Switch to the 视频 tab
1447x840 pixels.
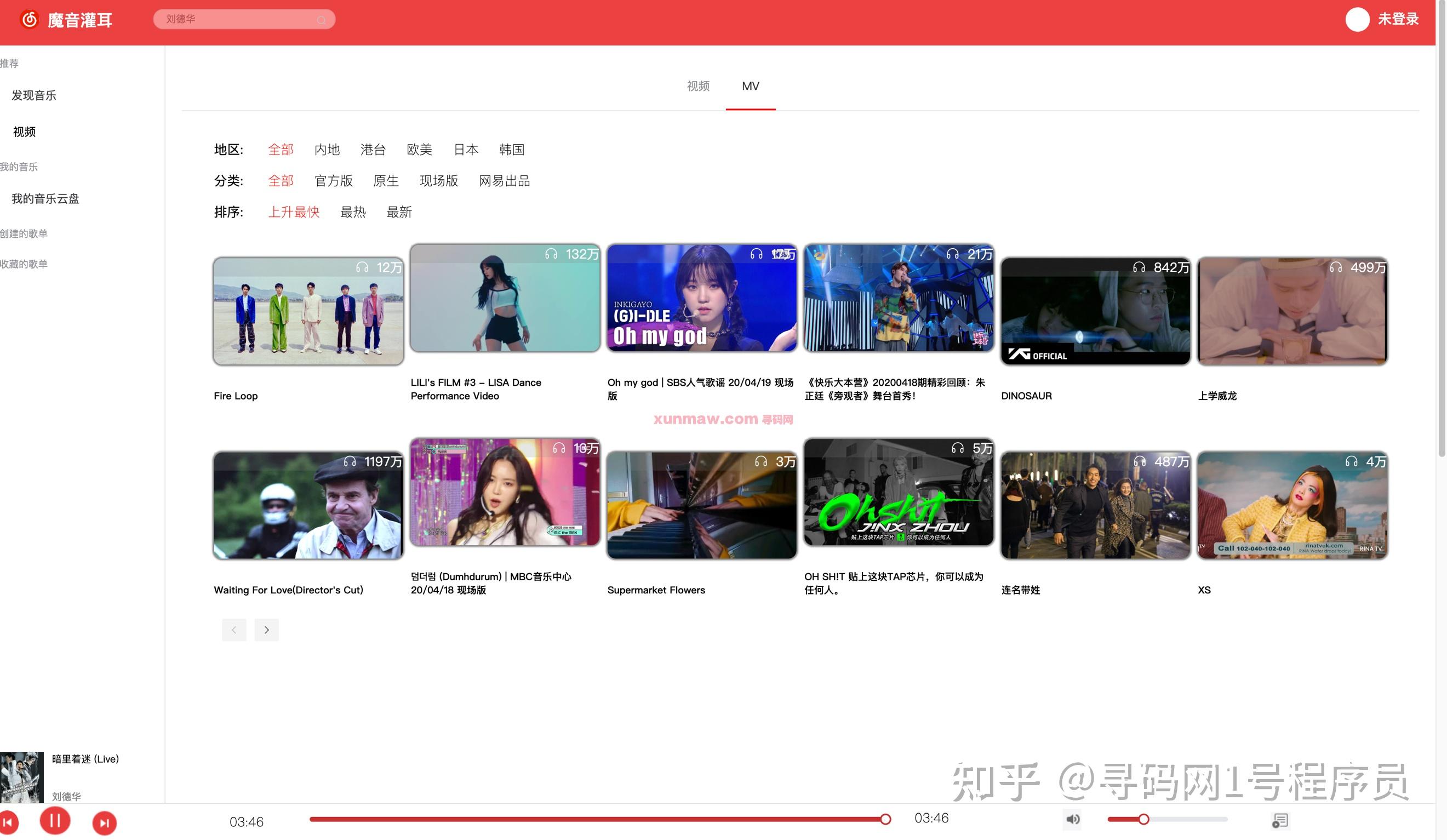(x=697, y=85)
